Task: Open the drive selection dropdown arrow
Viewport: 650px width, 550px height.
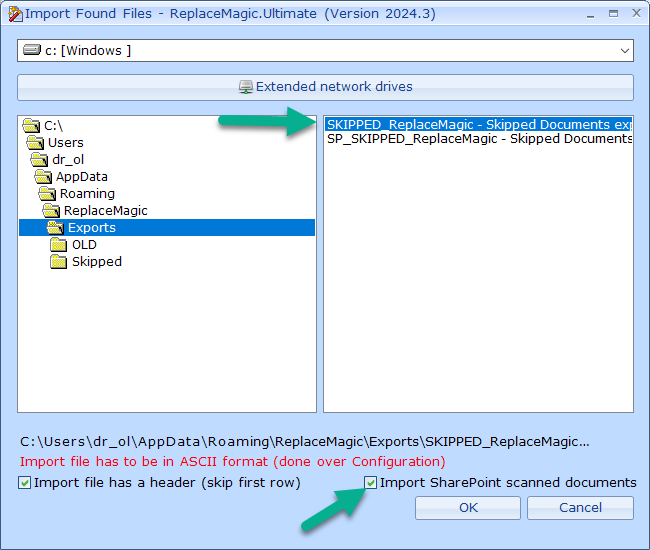Action: coord(624,51)
